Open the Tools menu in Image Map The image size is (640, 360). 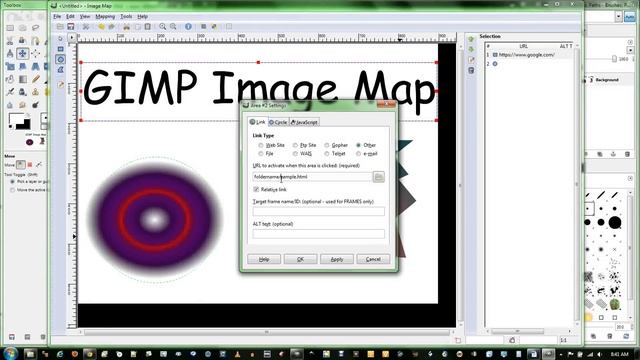tap(126, 17)
